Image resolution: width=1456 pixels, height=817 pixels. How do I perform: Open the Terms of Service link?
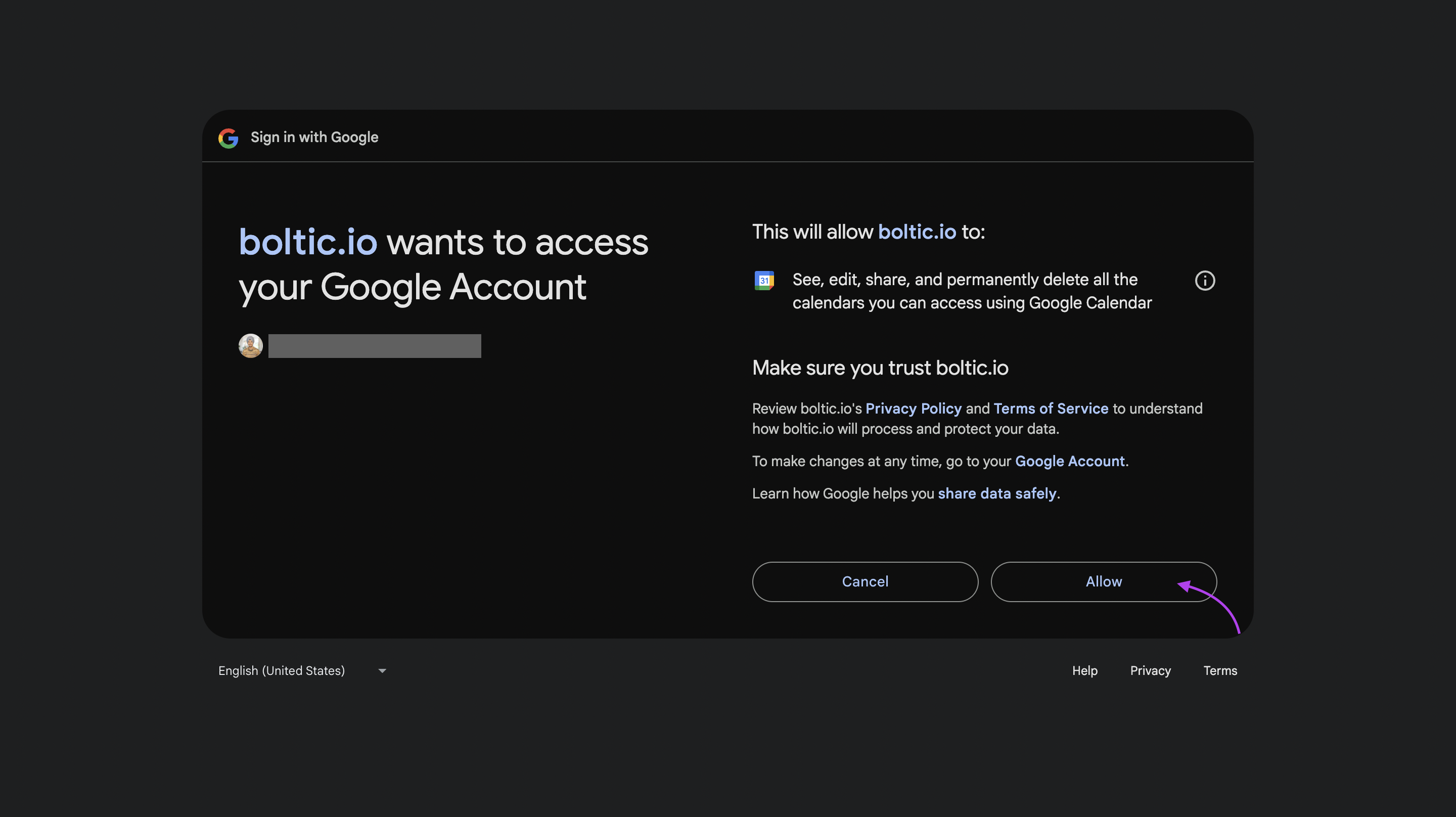pos(1051,408)
